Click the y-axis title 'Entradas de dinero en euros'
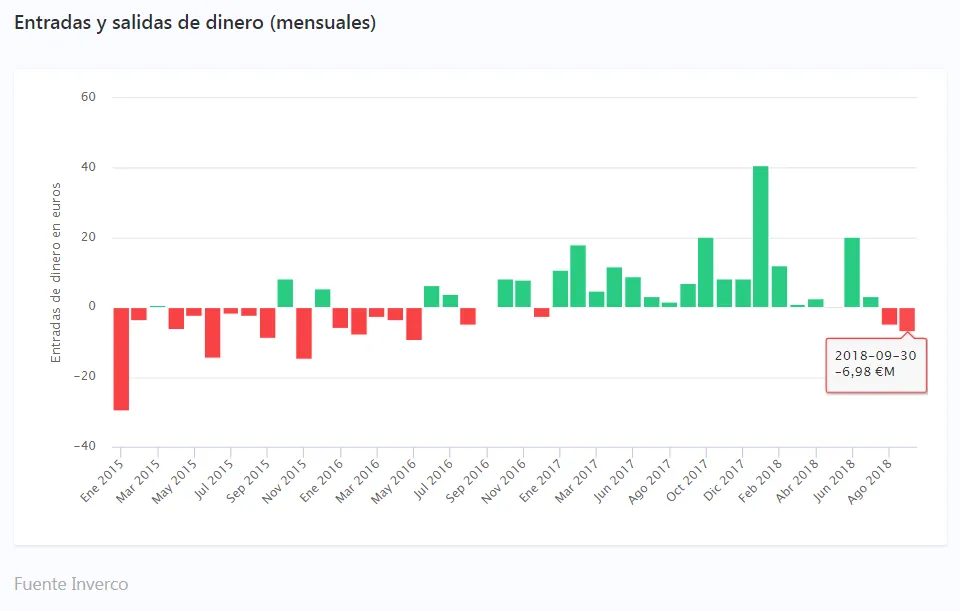 (57, 272)
